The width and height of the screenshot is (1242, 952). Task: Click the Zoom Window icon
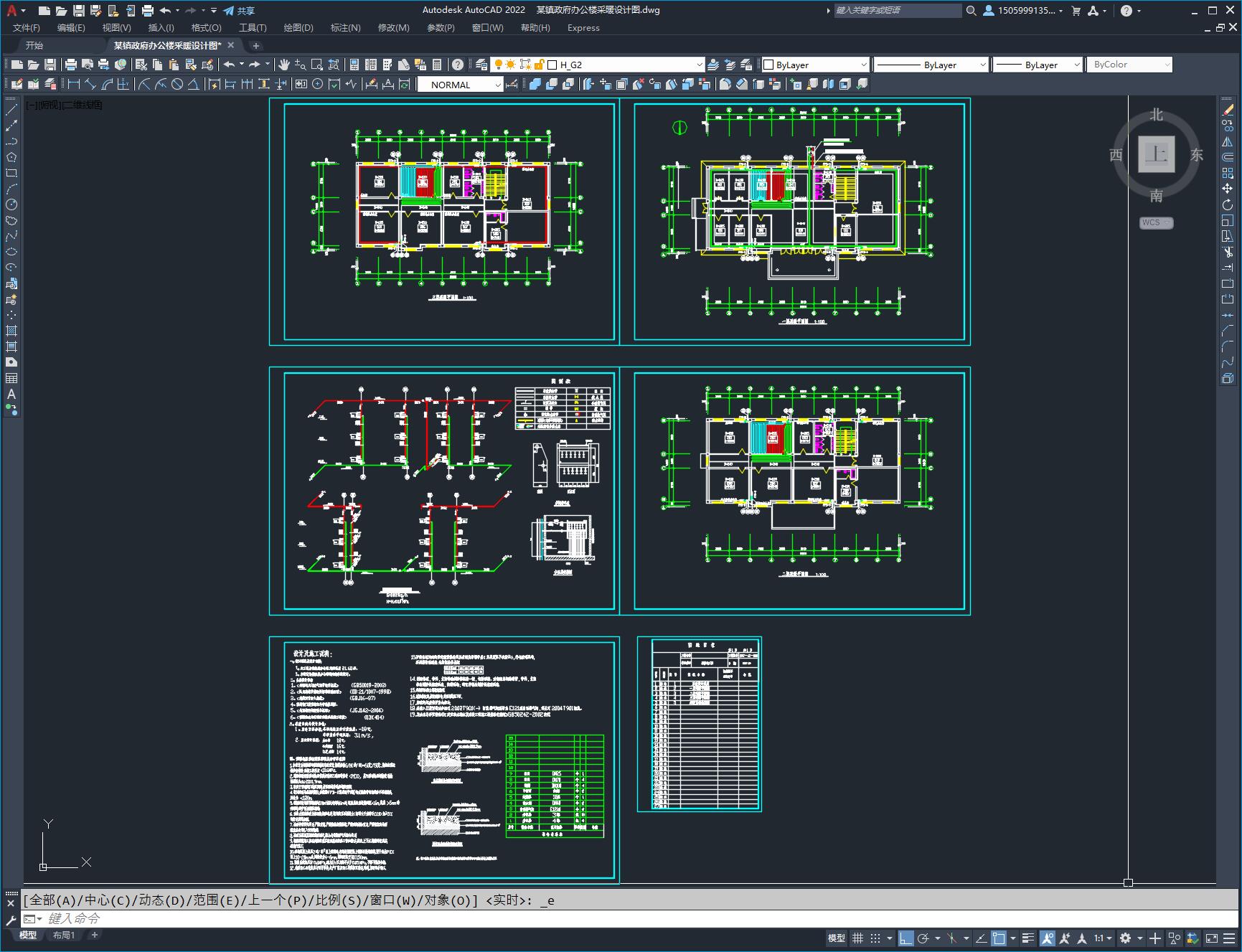coord(316,65)
